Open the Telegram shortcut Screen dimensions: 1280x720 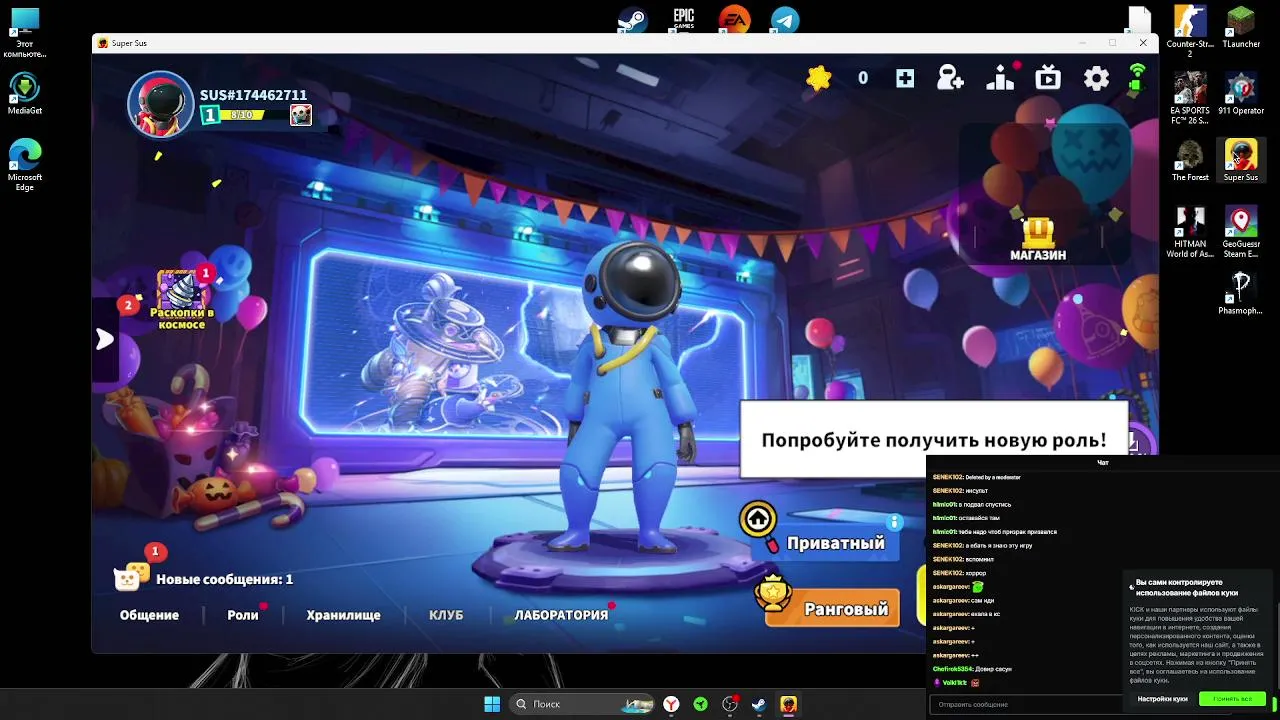pyautogui.click(x=785, y=20)
